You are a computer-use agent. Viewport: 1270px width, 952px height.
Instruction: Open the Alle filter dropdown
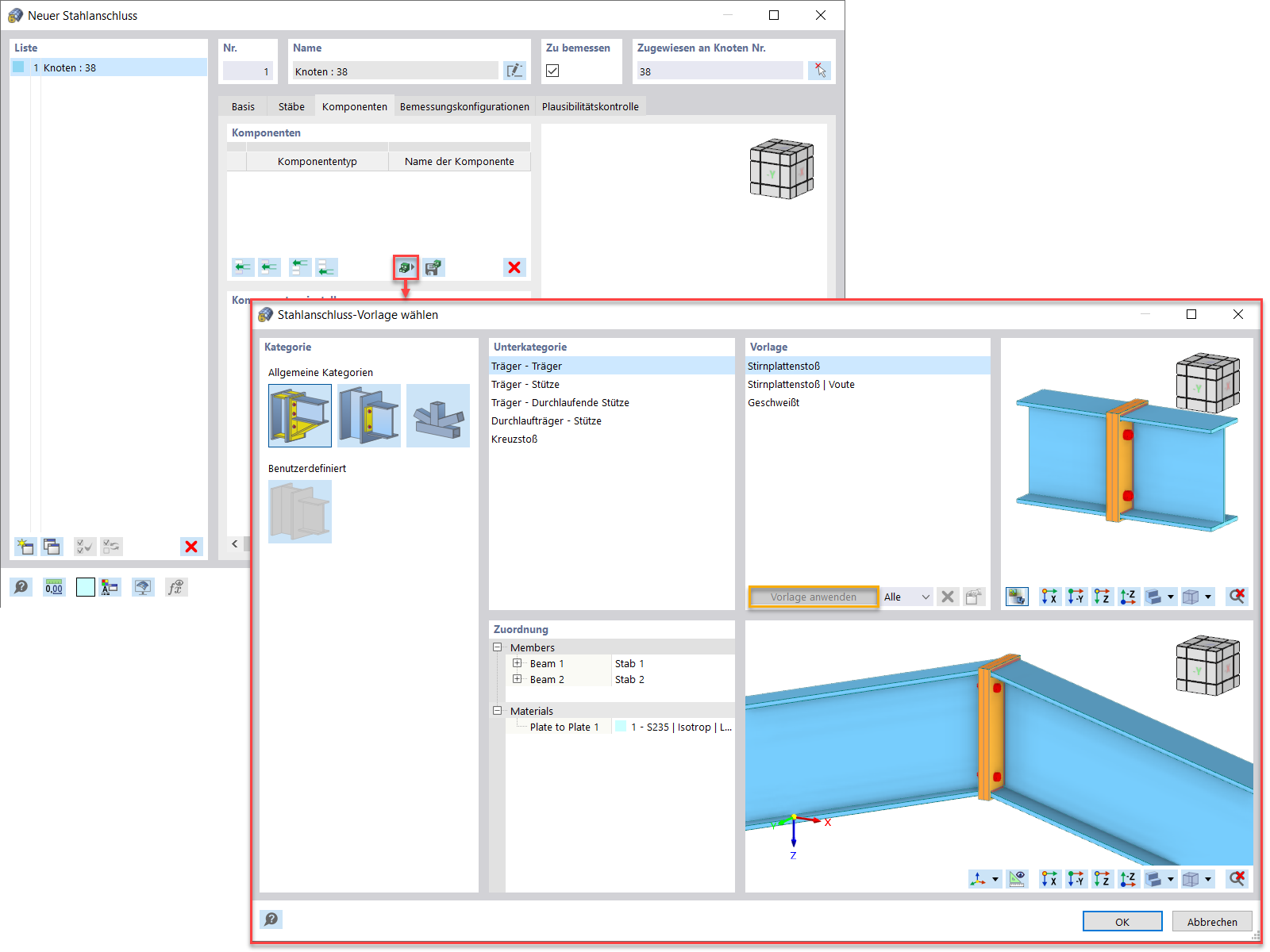907,597
